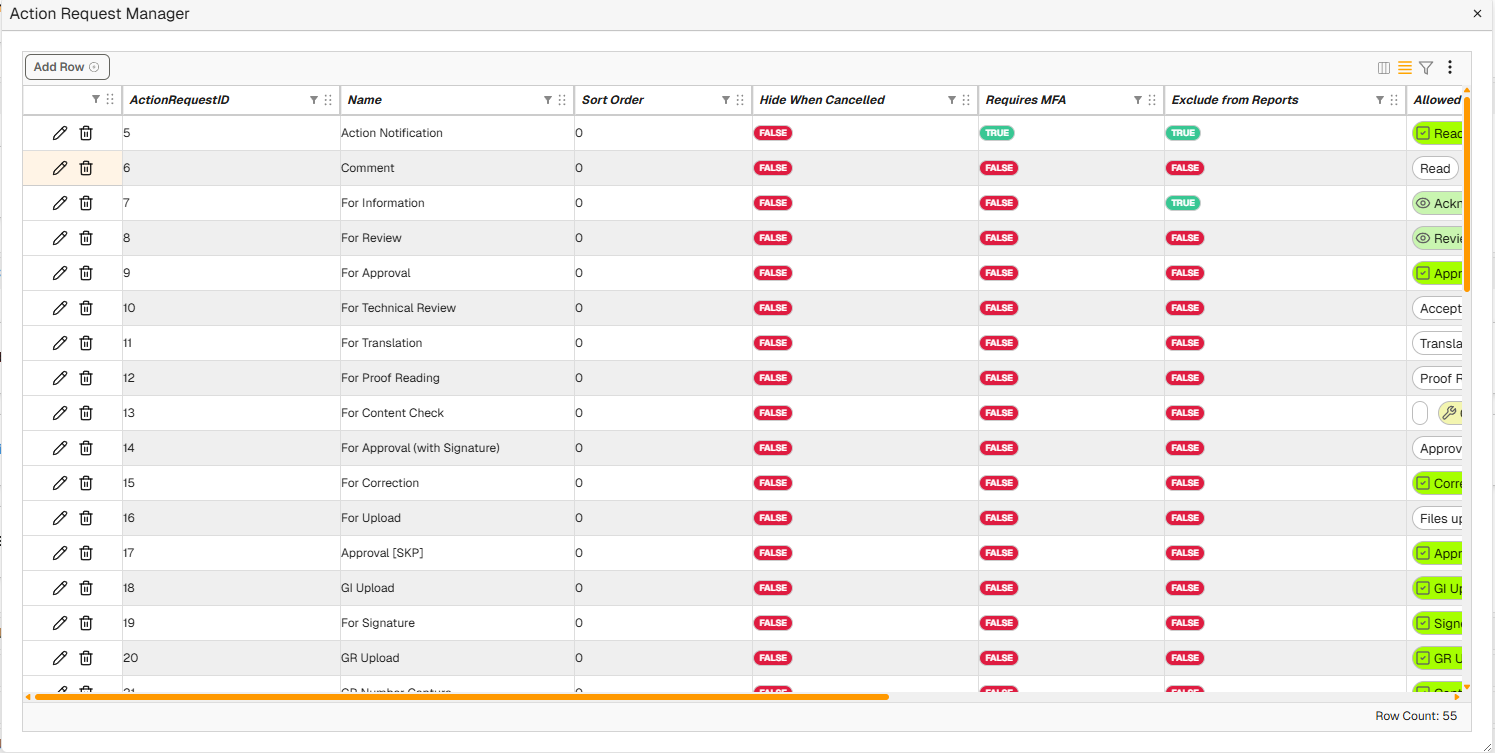Edit the GR Upload row
1495x753 pixels.
60,658
